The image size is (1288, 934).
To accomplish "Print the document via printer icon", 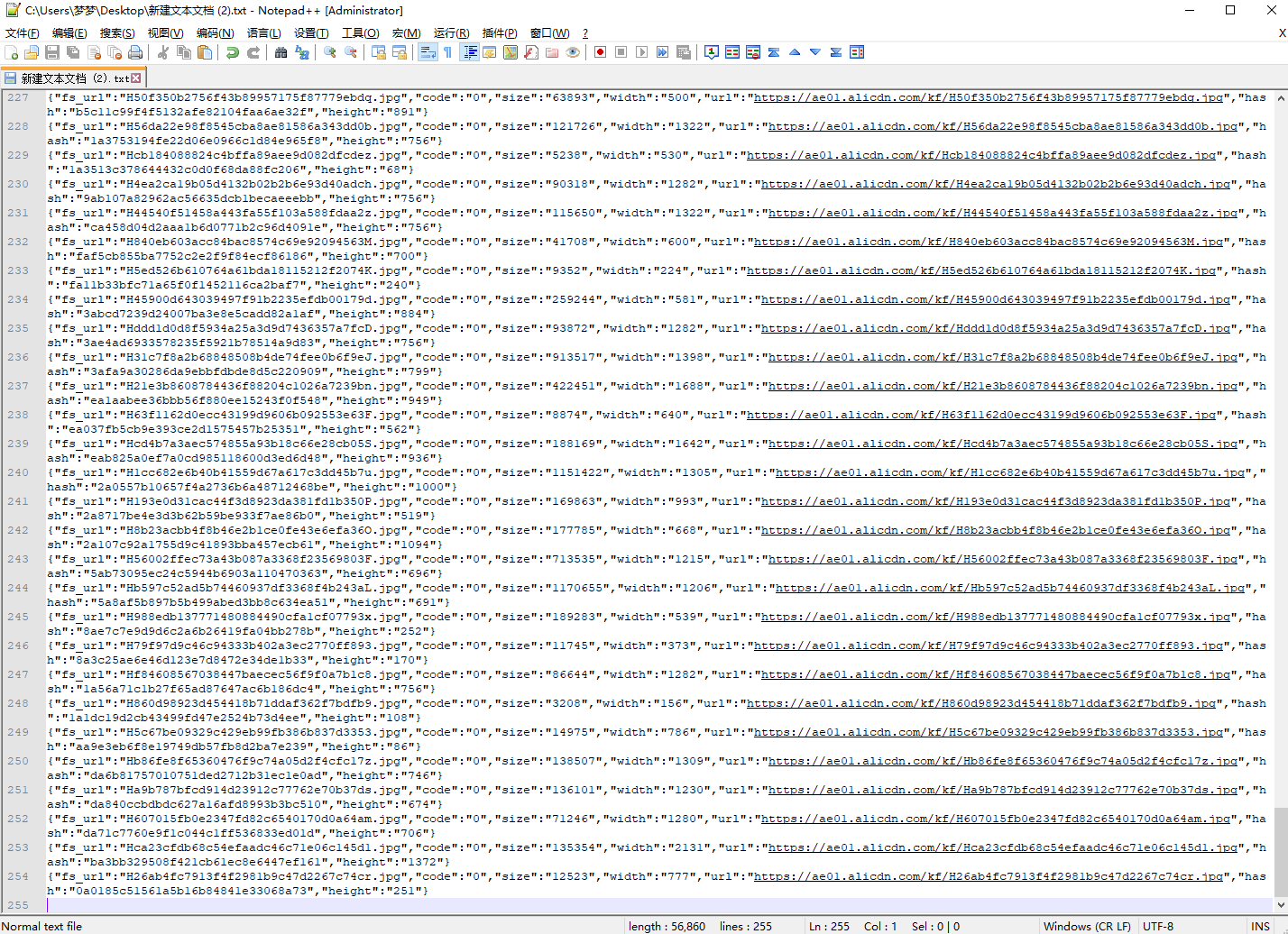I will (135, 52).
